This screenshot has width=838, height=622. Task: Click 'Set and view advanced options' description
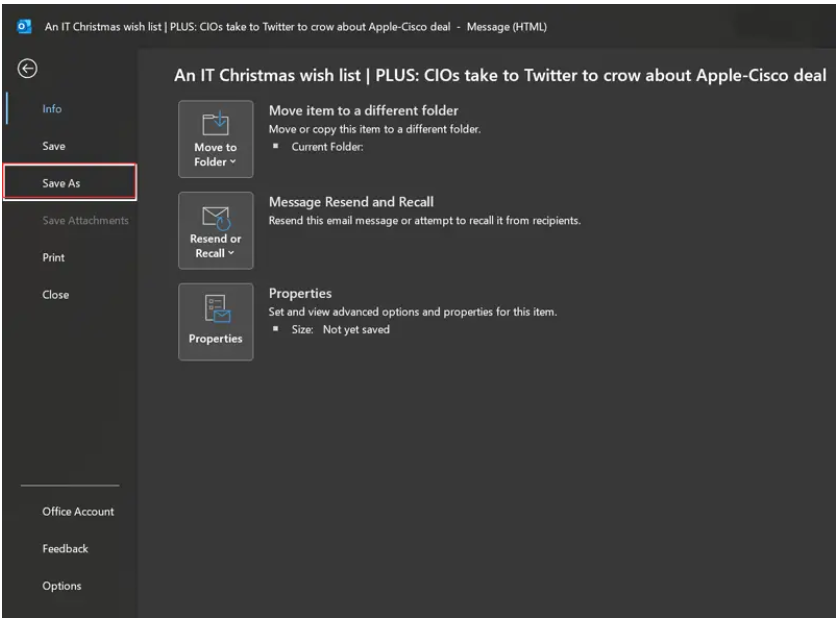coord(413,312)
